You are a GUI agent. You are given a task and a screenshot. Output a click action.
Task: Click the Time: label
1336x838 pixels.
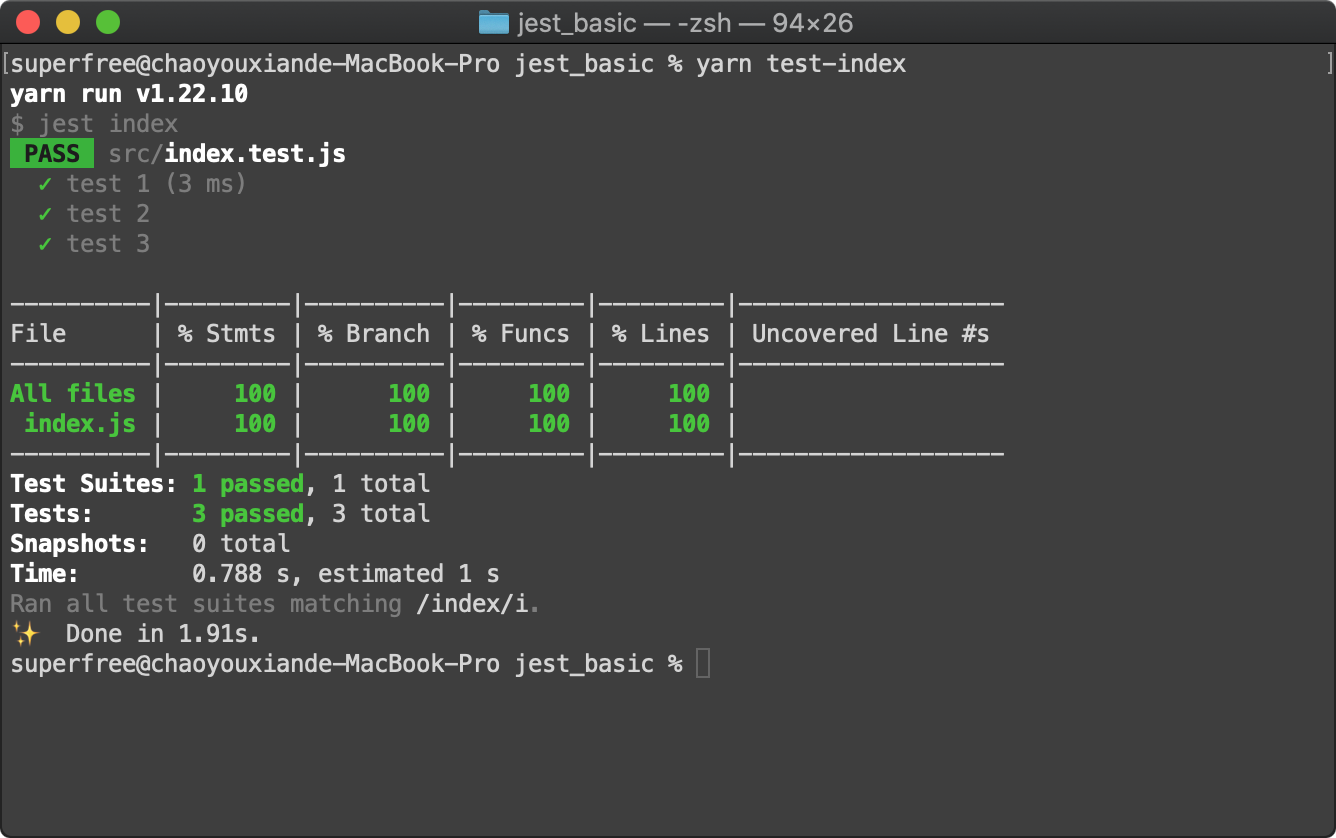45,574
